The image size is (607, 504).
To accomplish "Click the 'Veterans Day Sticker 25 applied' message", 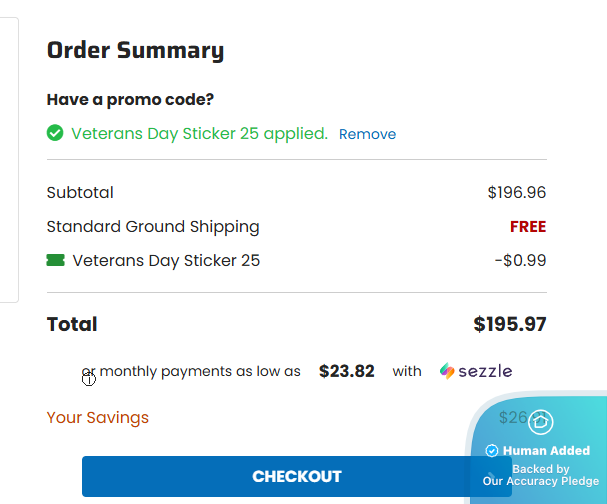I will tap(199, 133).
